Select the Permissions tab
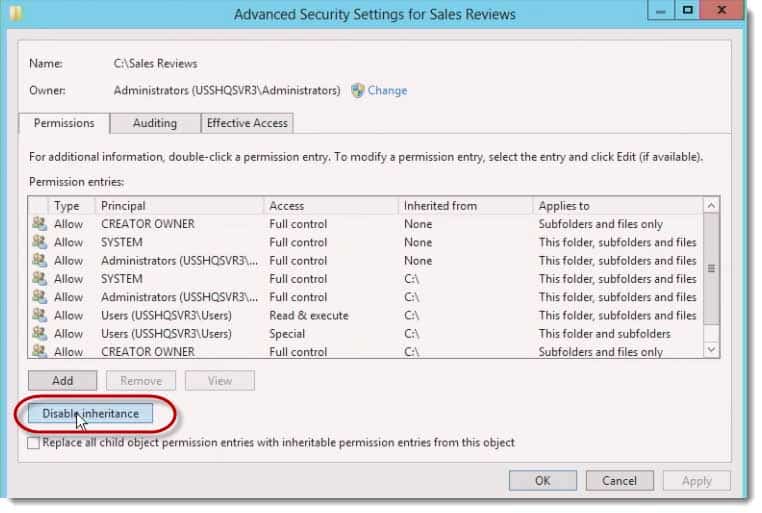Screen dimensions: 762x513 (64, 123)
